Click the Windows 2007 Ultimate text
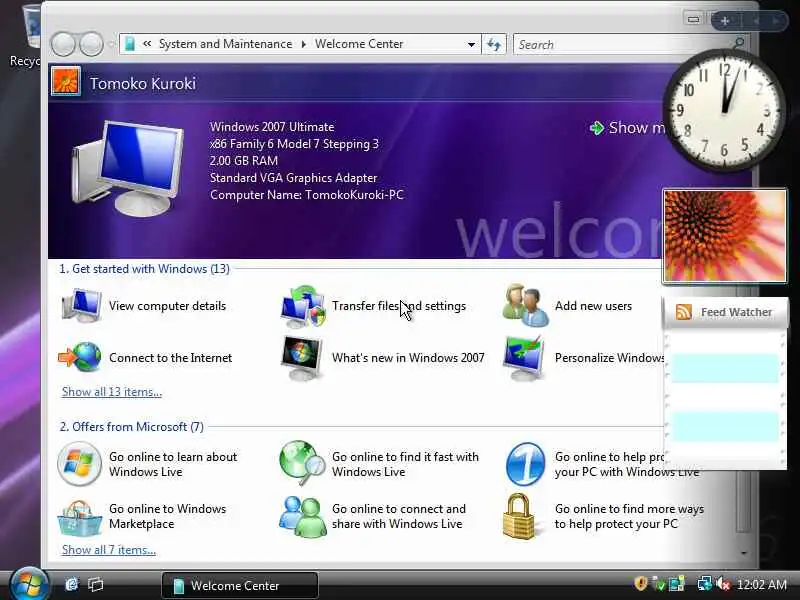Screen dimensions: 800x600 (272, 127)
